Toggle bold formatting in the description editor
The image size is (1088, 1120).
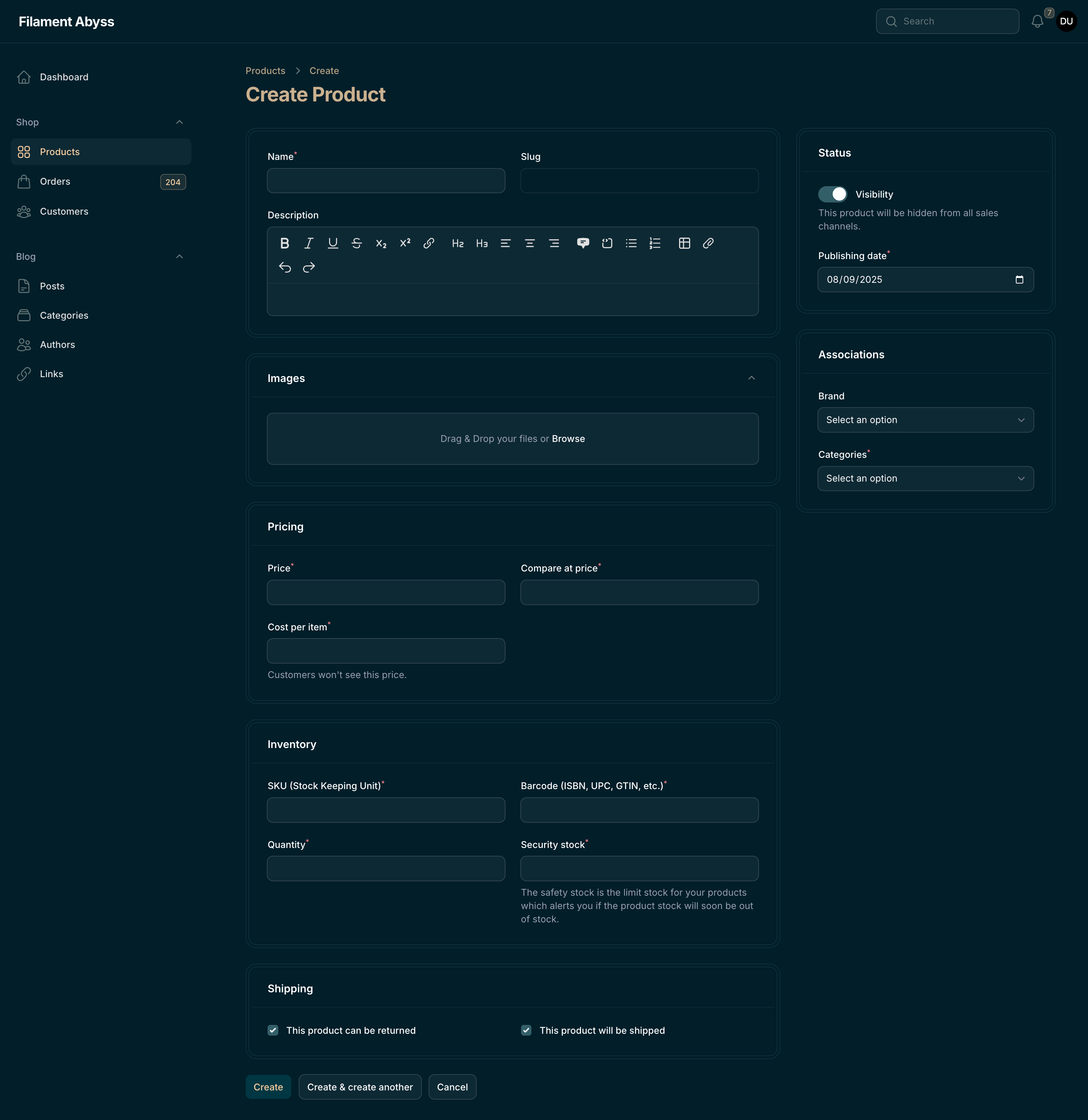[x=284, y=243]
